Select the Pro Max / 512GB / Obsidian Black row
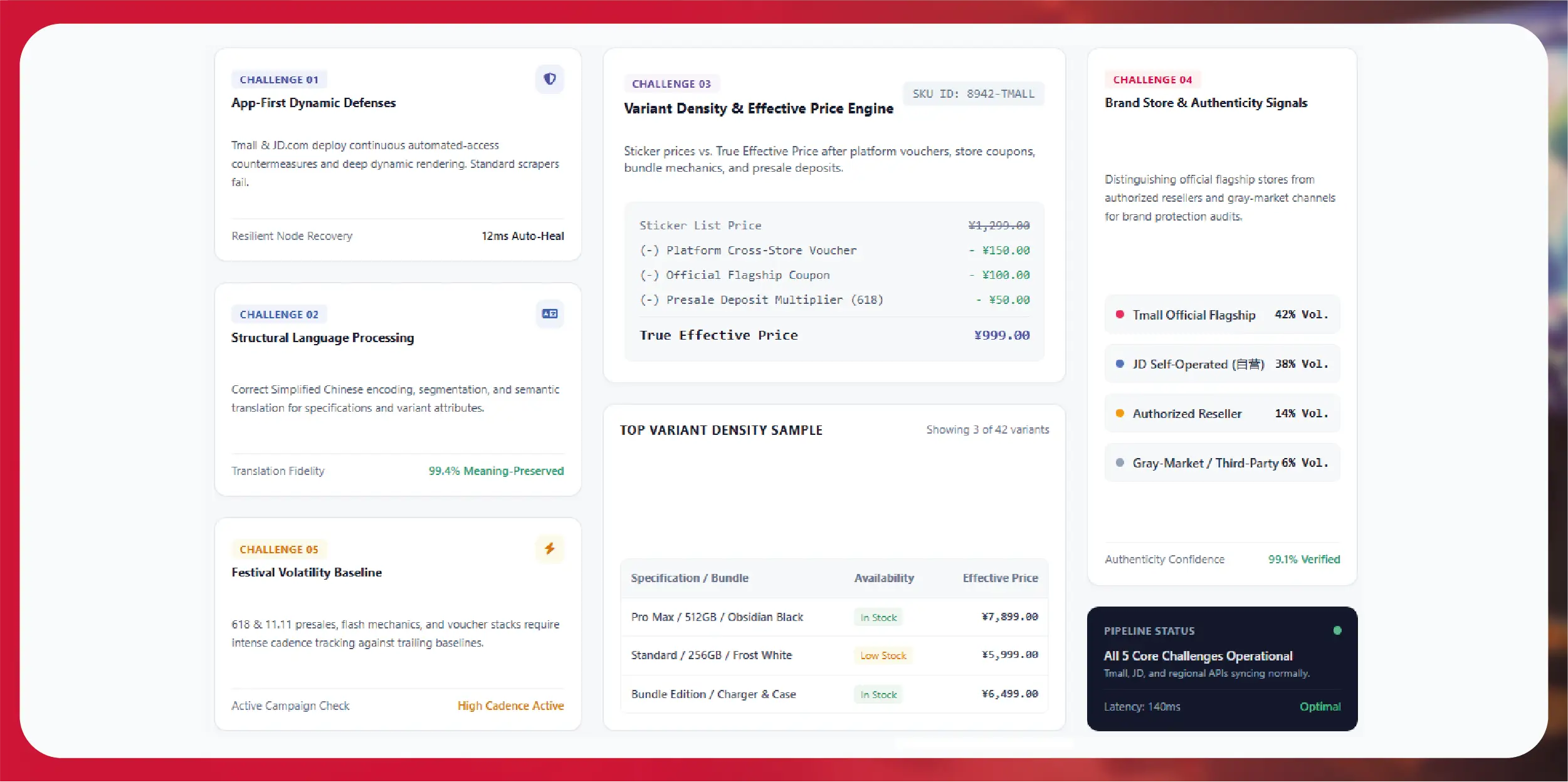This screenshot has width=1568, height=782. click(x=834, y=617)
